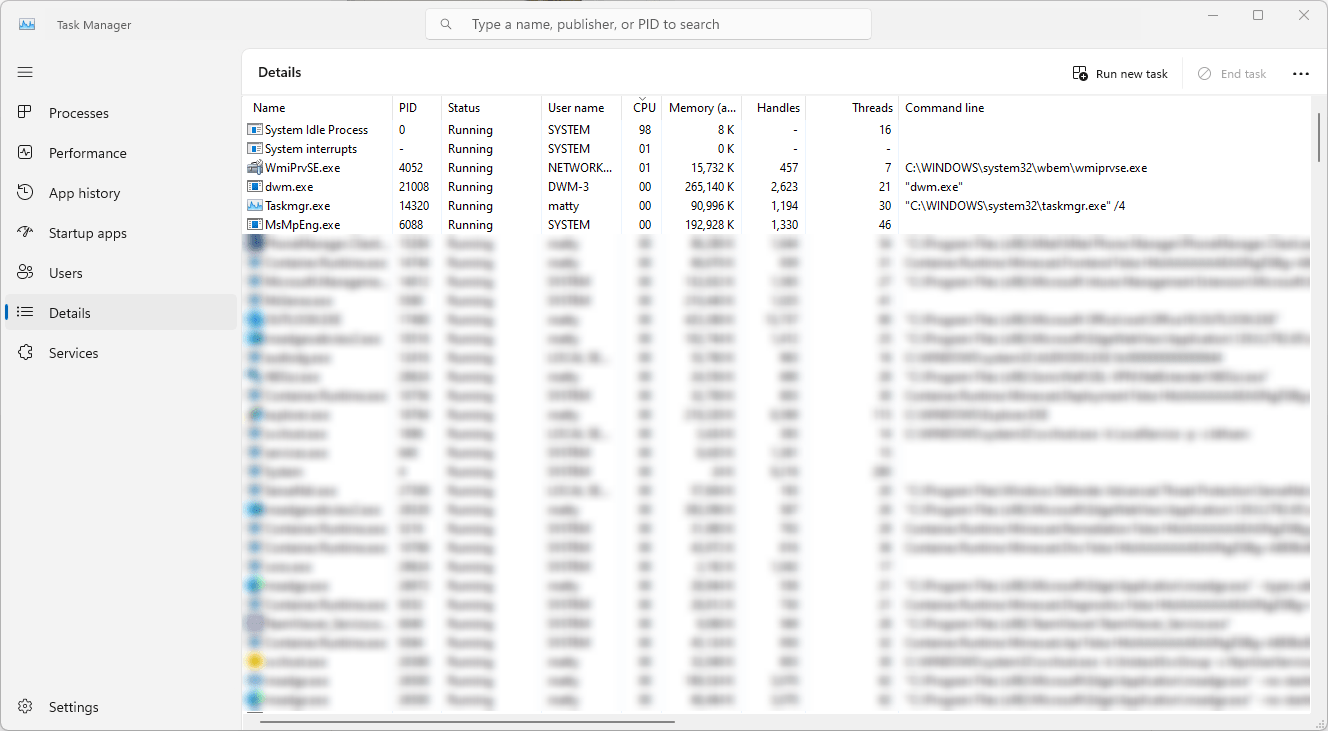Select the System interrupts process name
This screenshot has height=731, width=1328.
coord(311,149)
